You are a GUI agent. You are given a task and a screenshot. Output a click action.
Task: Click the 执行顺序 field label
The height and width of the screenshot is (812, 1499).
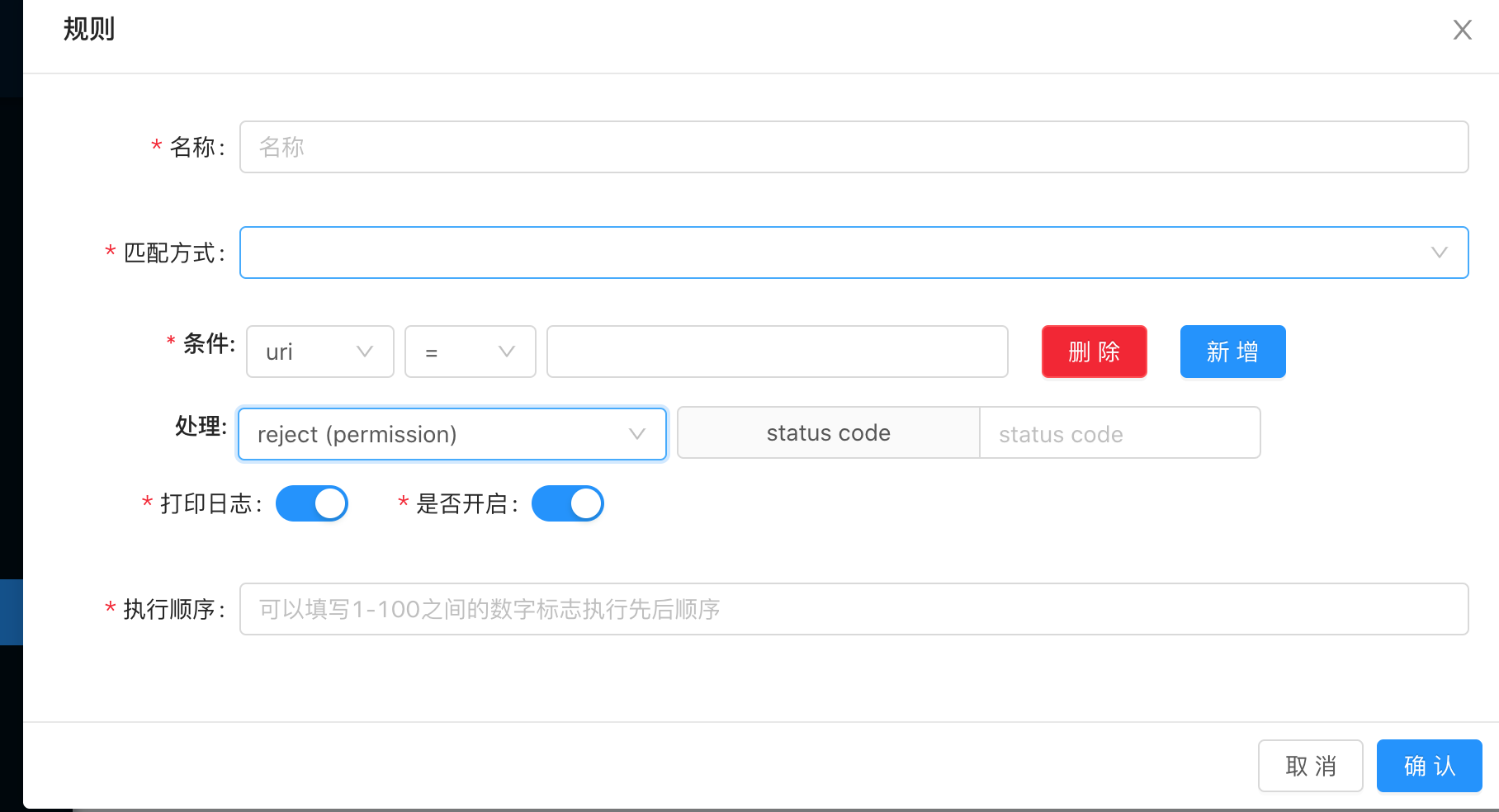173,609
